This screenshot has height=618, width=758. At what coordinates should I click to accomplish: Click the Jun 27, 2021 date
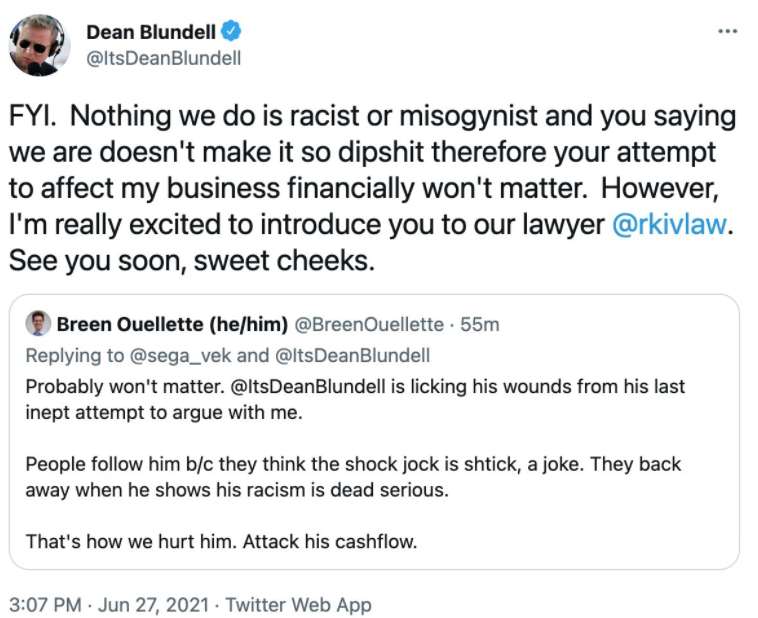153,604
